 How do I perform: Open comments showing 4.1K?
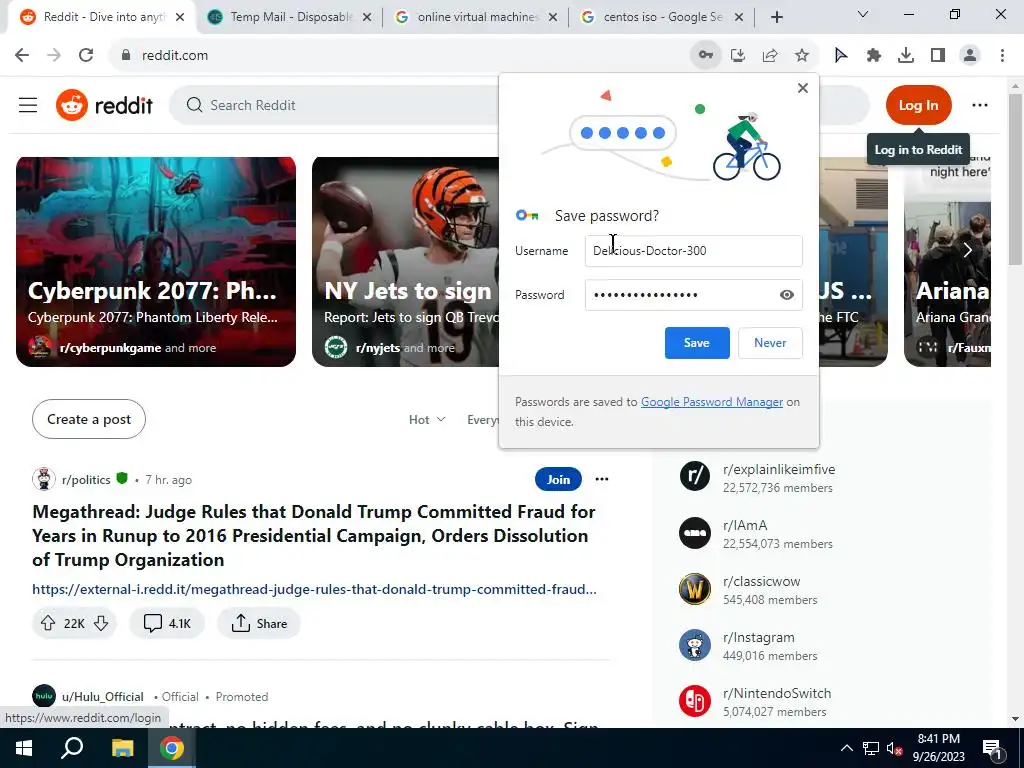(167, 624)
